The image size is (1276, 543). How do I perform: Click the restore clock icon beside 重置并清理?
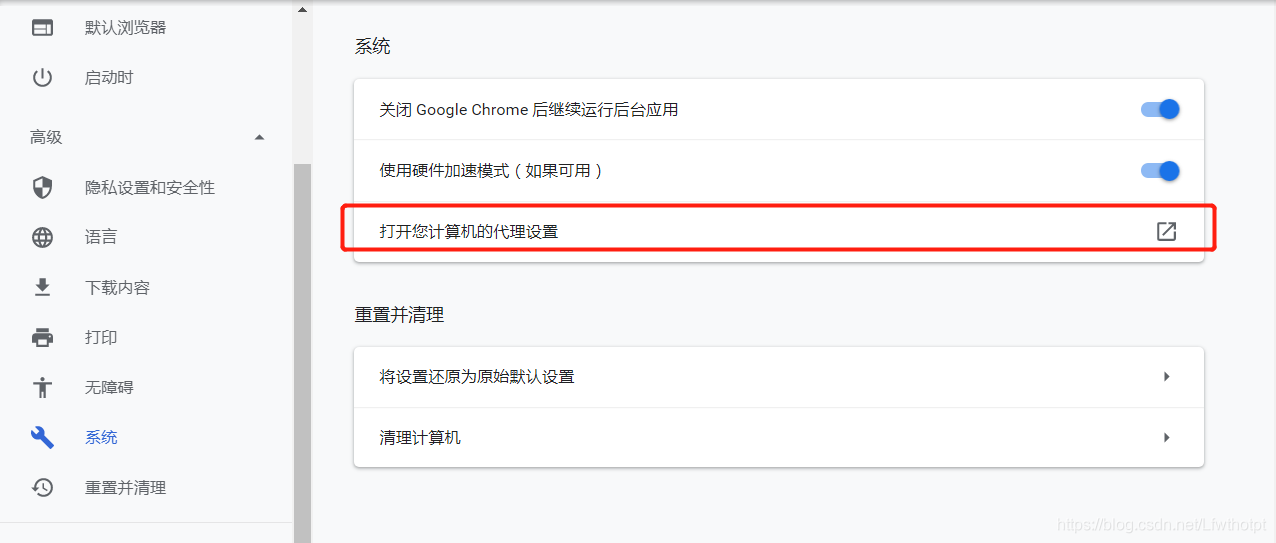[x=42, y=488]
